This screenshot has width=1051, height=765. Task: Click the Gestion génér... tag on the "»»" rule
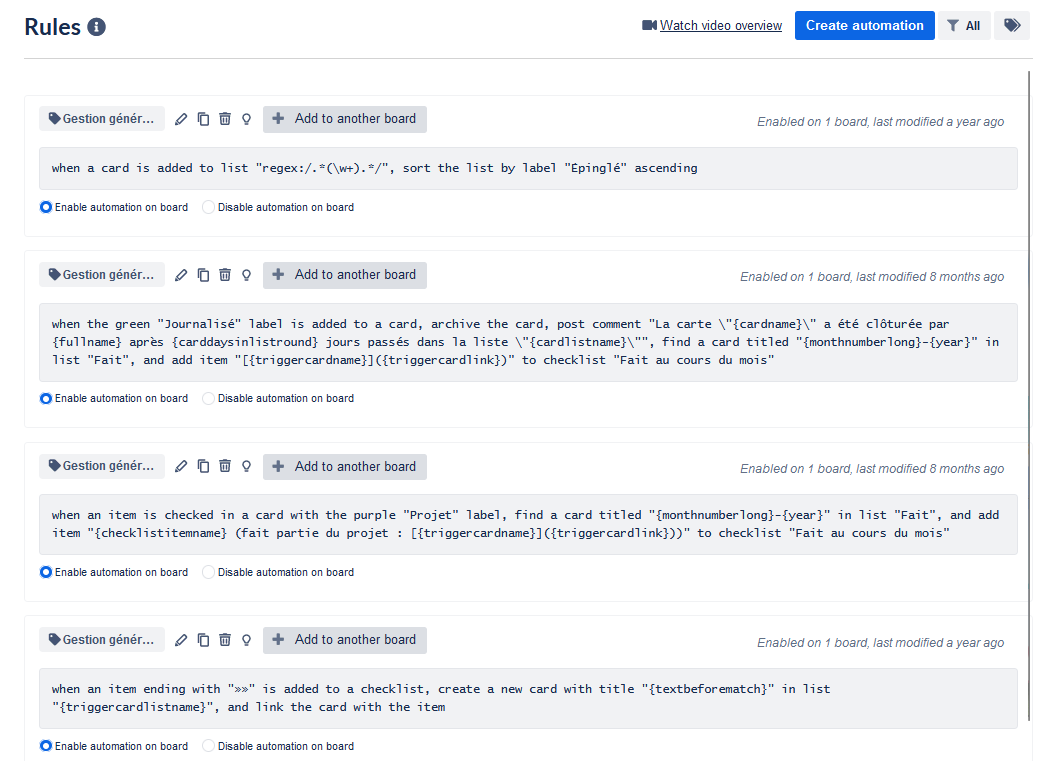tap(102, 640)
